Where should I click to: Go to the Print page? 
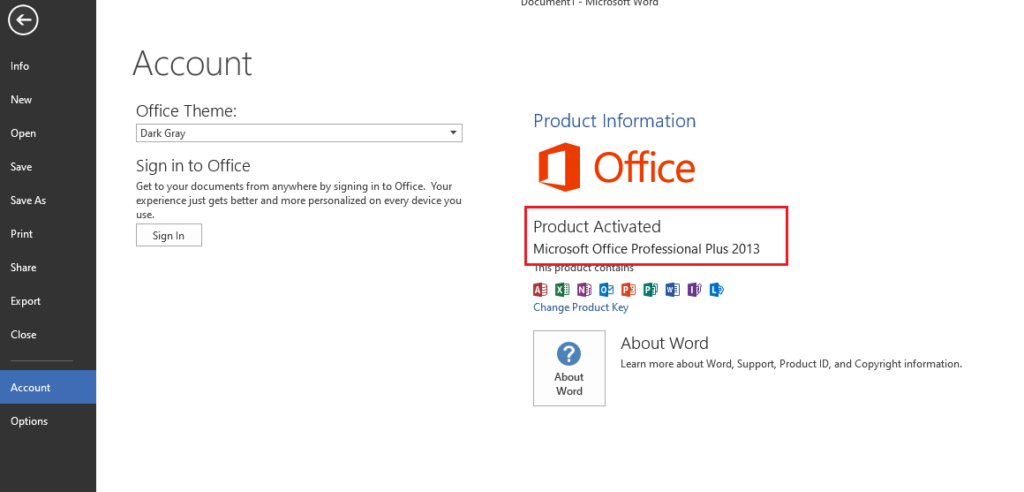(48, 234)
